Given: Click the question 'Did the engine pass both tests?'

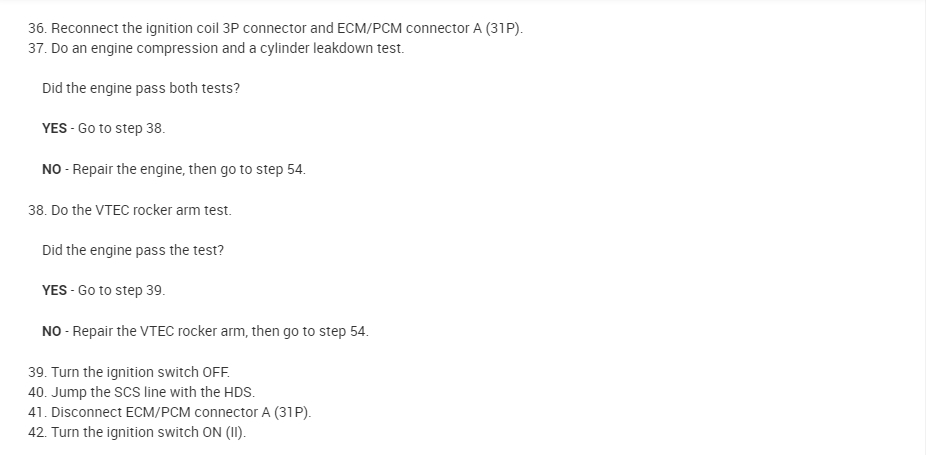Looking at the screenshot, I should [x=141, y=88].
